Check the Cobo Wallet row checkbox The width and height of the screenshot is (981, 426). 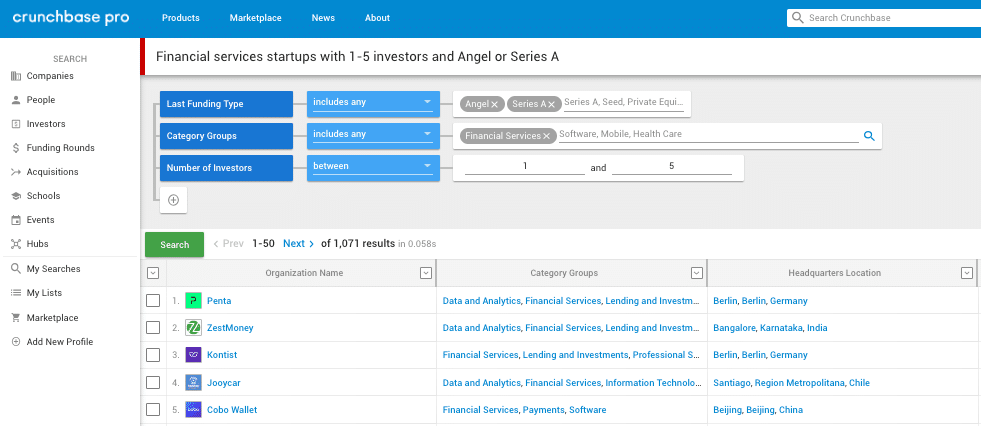153,410
